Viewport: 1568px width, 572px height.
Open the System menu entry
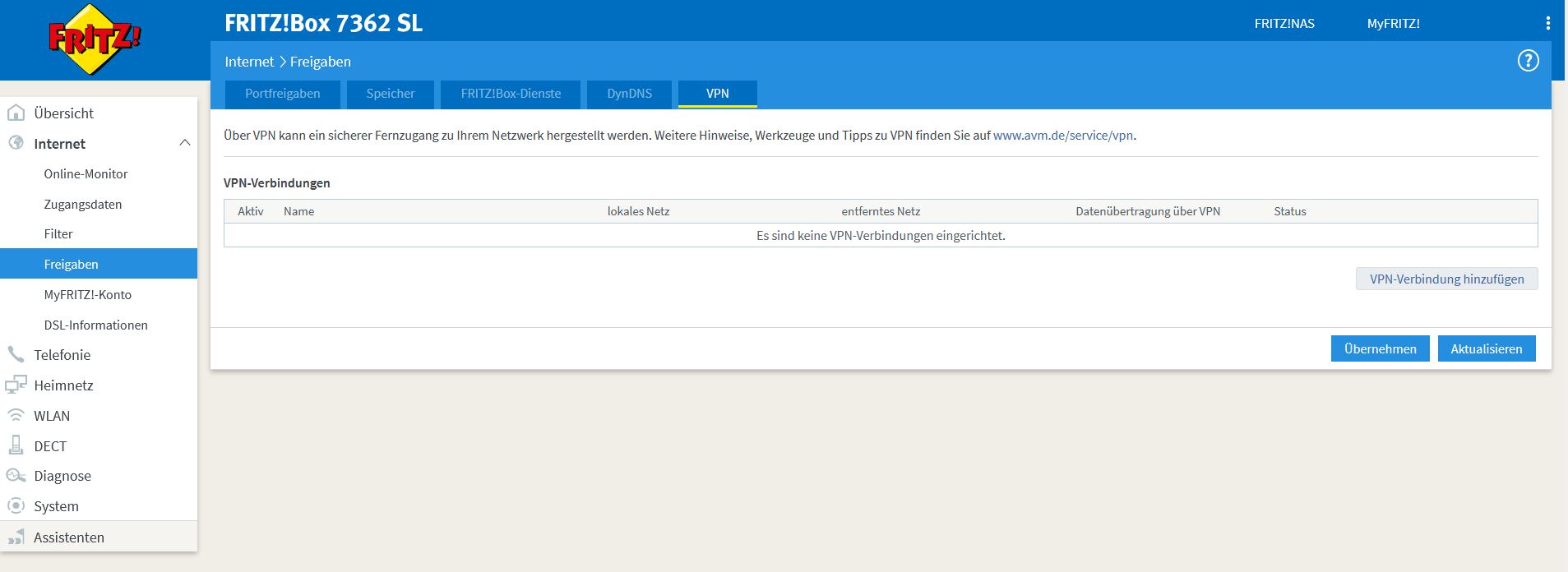pos(56,506)
